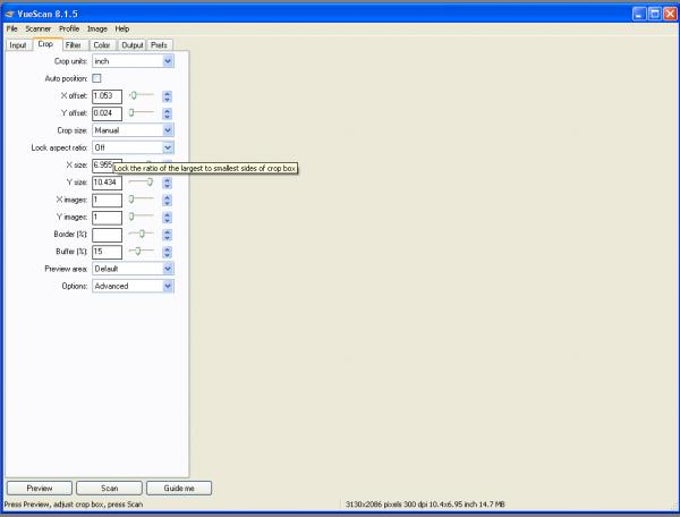Click the Preview button
680x517 pixels.
(x=39, y=488)
